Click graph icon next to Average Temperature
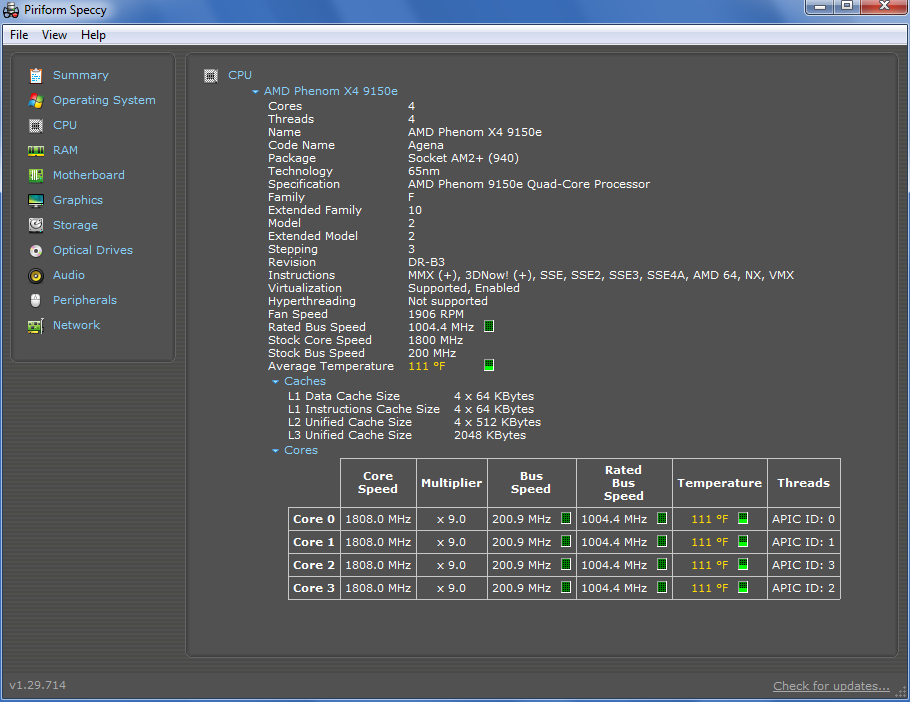The height and width of the screenshot is (702, 910). pos(489,366)
